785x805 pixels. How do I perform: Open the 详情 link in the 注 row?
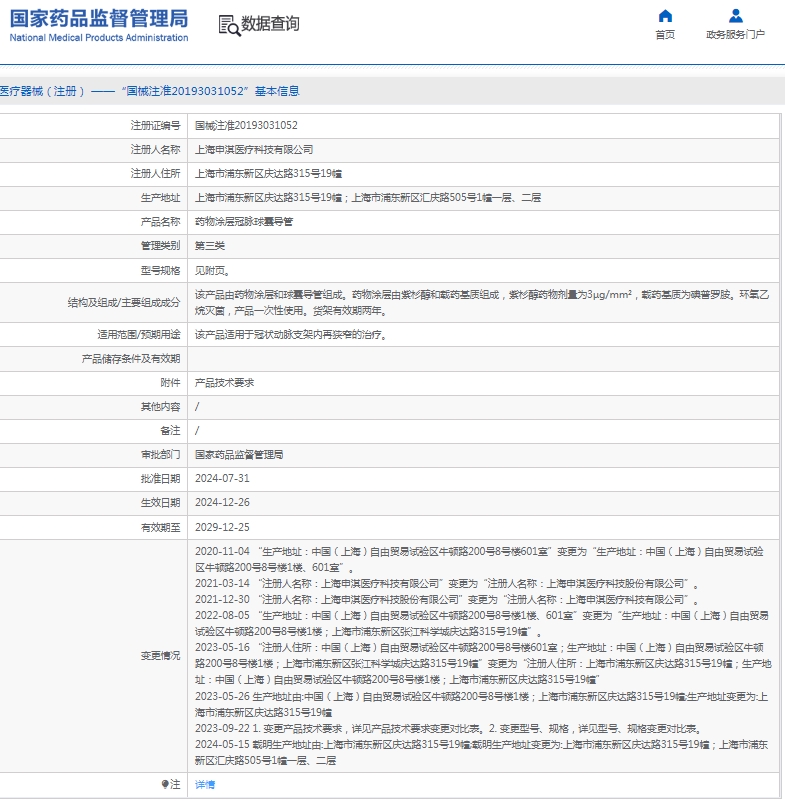point(205,784)
